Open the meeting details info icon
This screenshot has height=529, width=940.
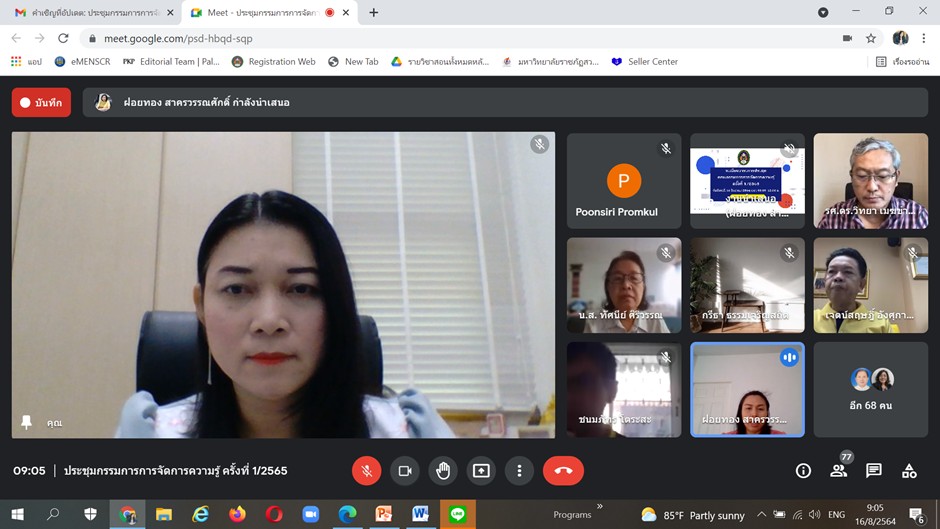pyautogui.click(x=803, y=471)
